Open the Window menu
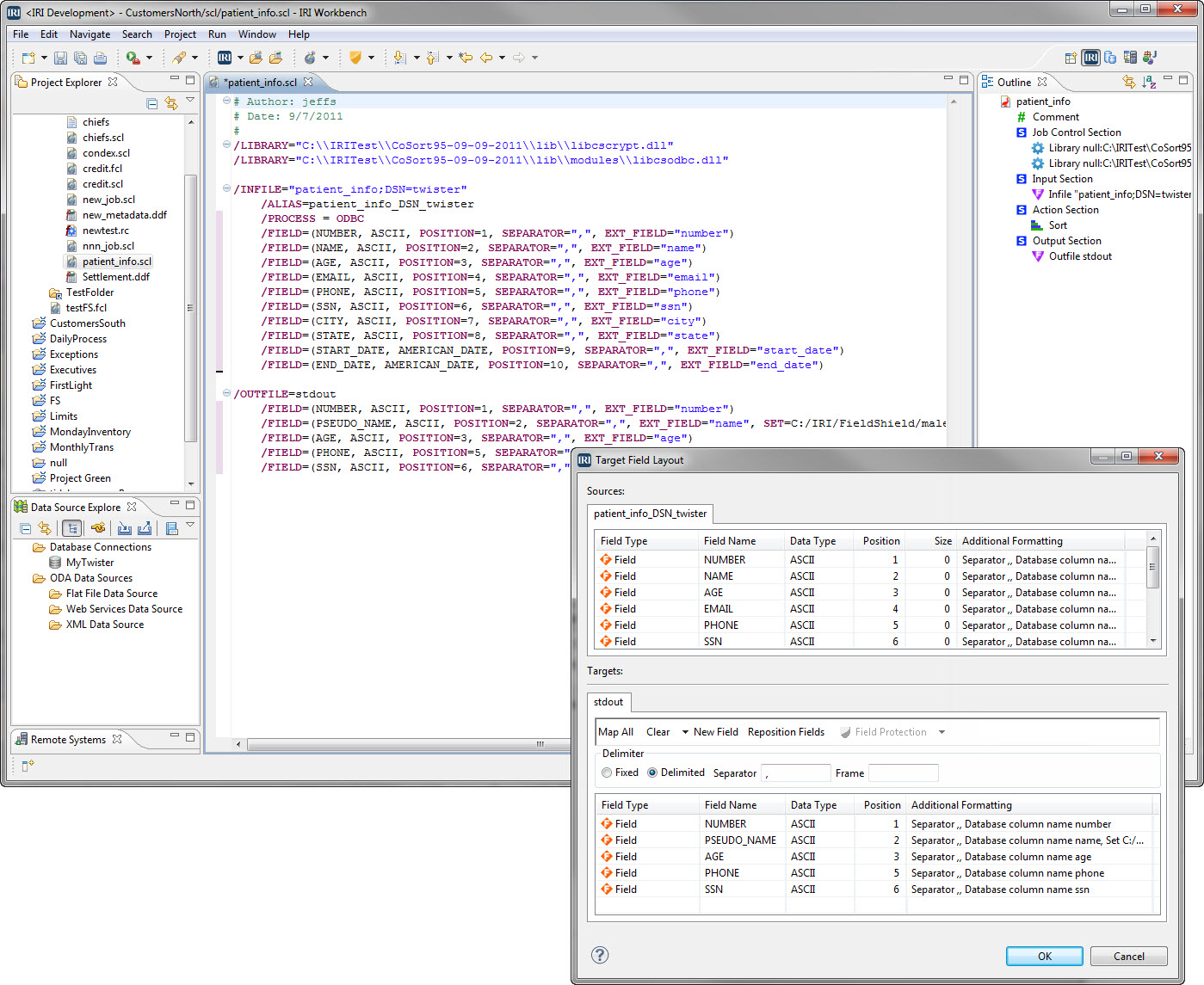1204x985 pixels. [256, 34]
